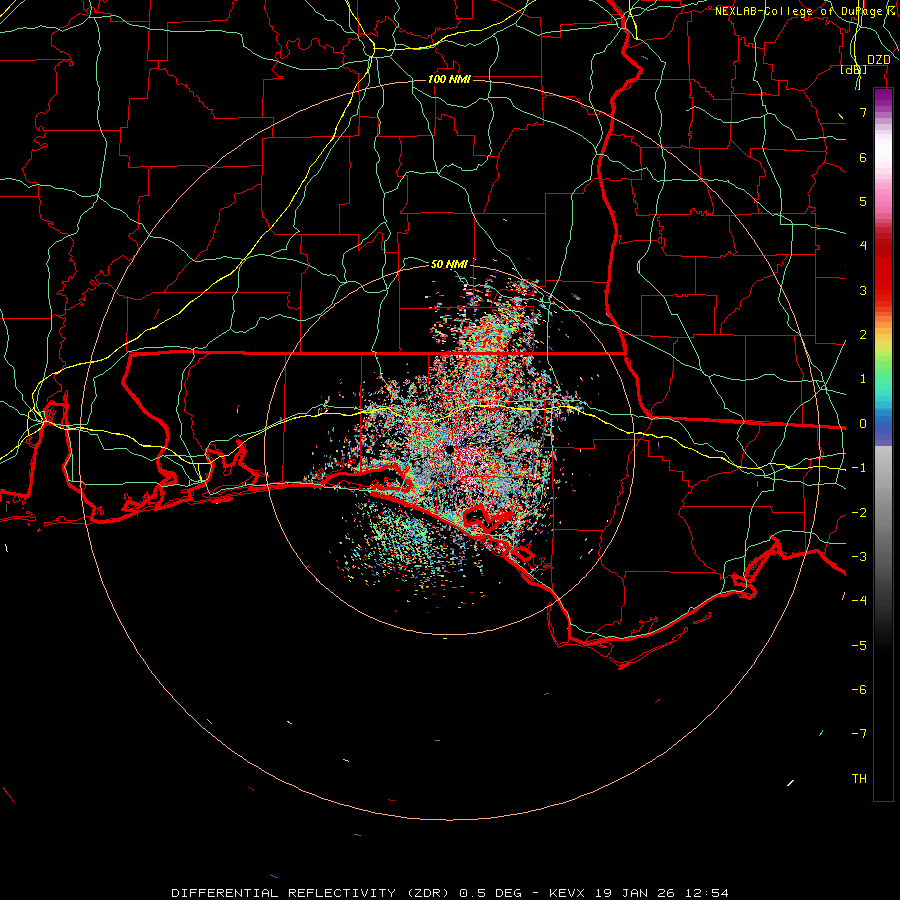The width and height of the screenshot is (900, 900).
Task: Click the 3 value on dB scale
Action: tap(863, 290)
